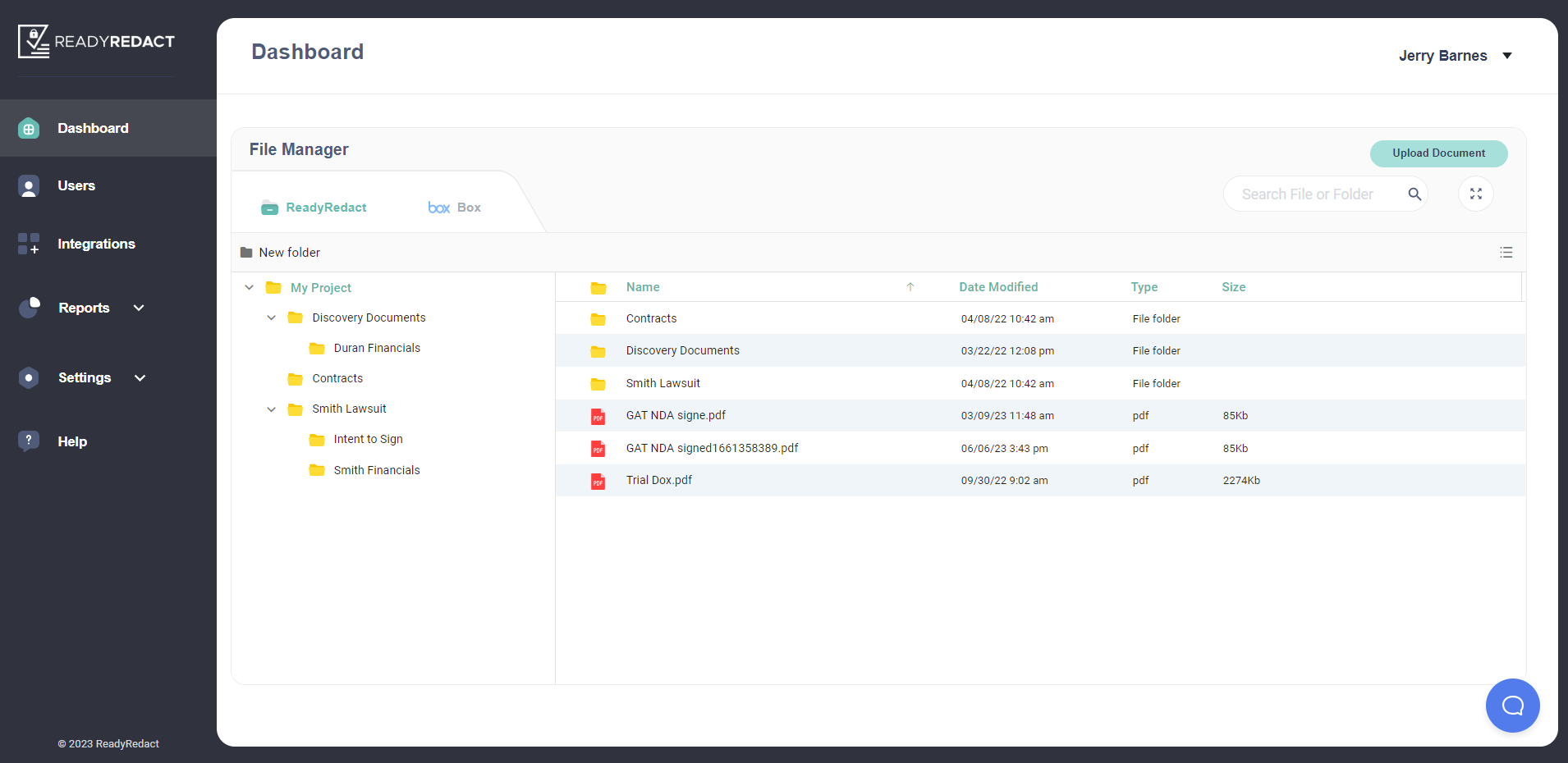Select the GAT NDA signe.pdf file name

click(x=676, y=415)
